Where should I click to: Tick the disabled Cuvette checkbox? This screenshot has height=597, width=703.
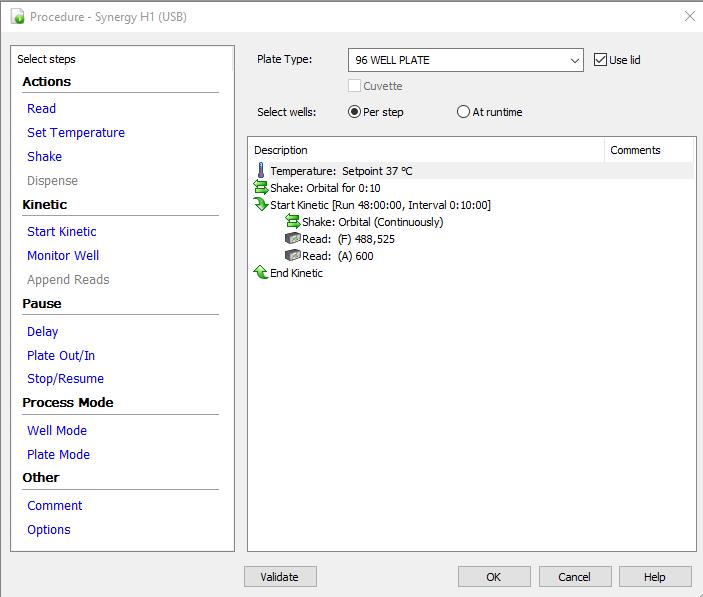354,86
